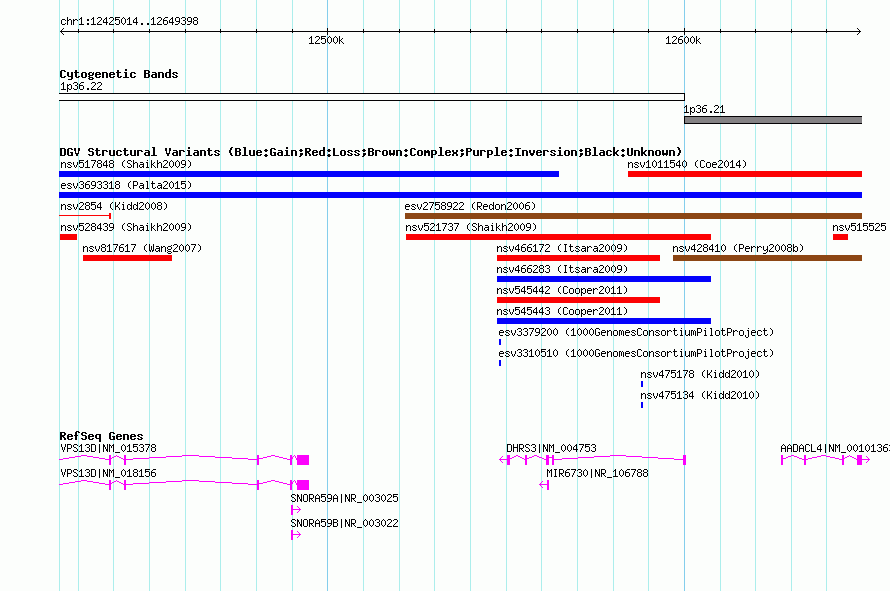Open the nsv515525 variant label

[x=859, y=227]
